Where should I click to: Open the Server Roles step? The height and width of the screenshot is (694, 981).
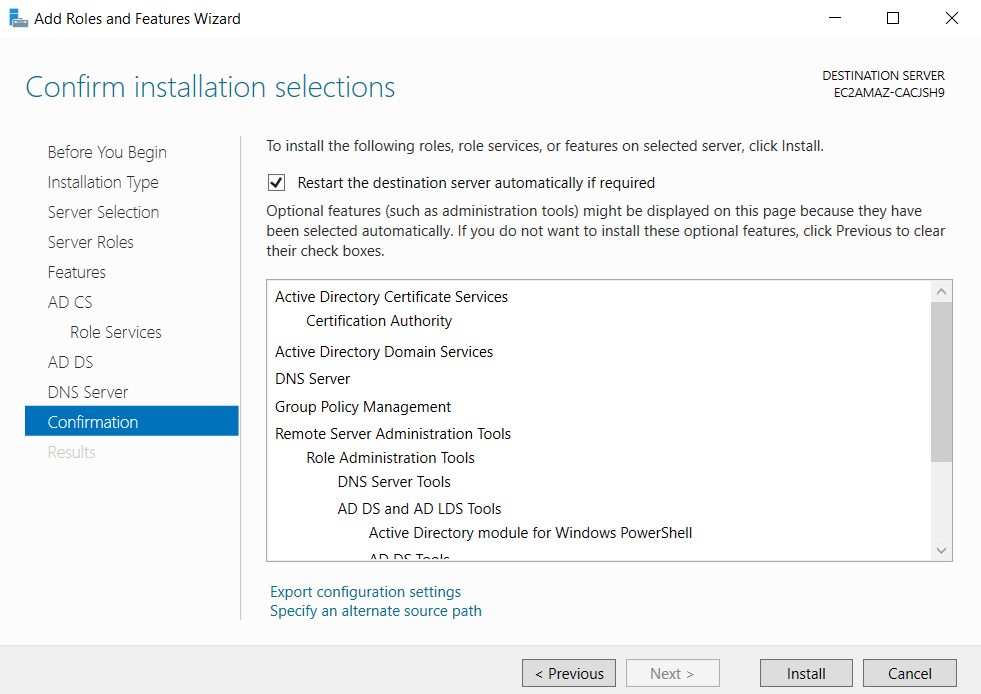tap(91, 242)
